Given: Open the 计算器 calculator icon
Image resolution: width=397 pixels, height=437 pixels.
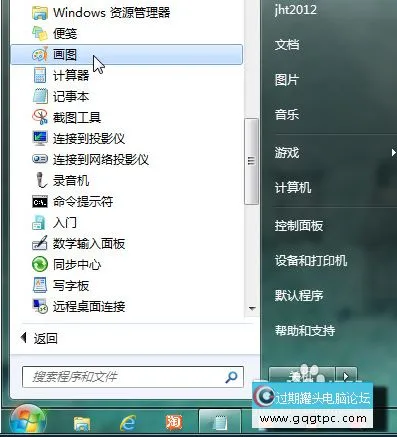Looking at the screenshot, I should pos(40,75).
